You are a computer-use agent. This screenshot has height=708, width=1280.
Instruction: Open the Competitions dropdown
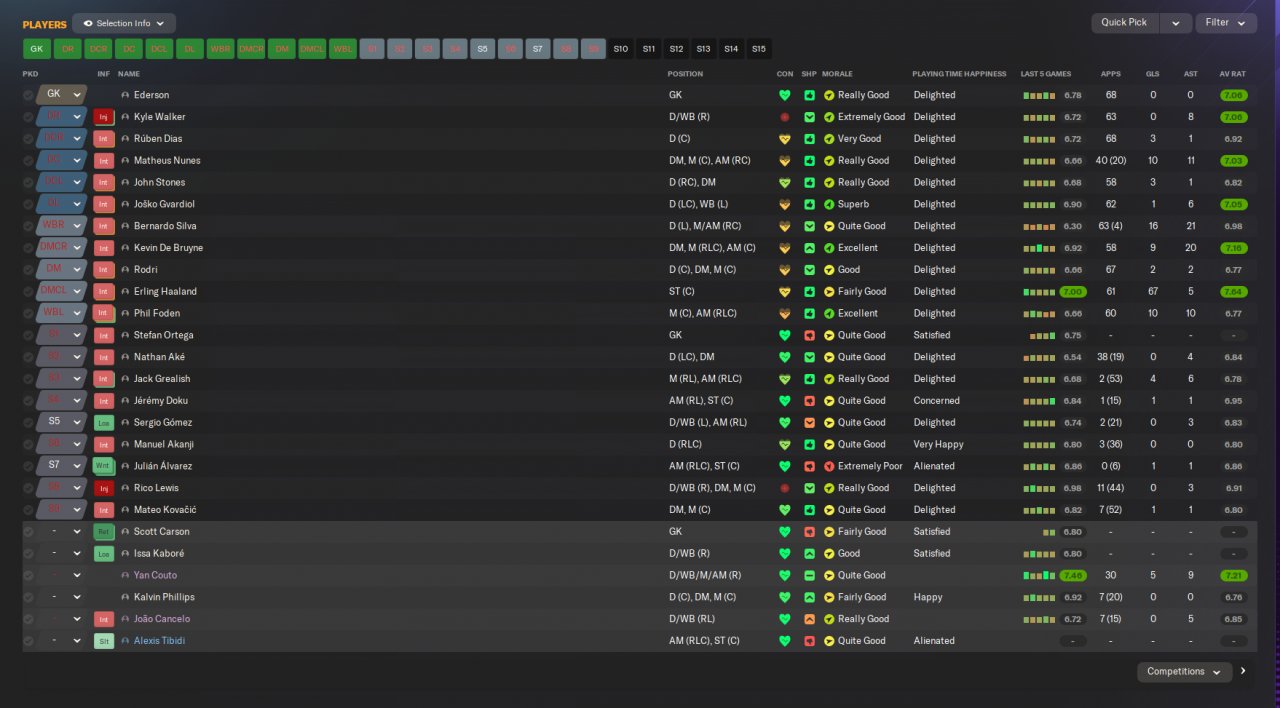[x=1184, y=672]
